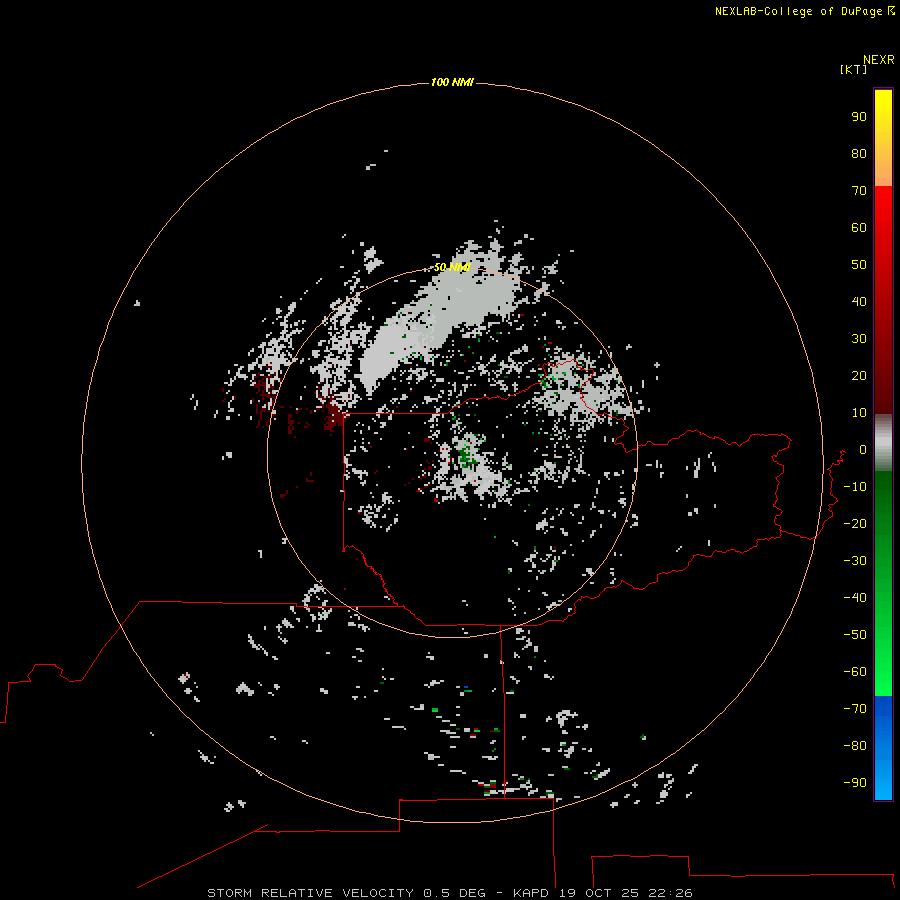Click the yellow band of color scale

coord(883,138)
